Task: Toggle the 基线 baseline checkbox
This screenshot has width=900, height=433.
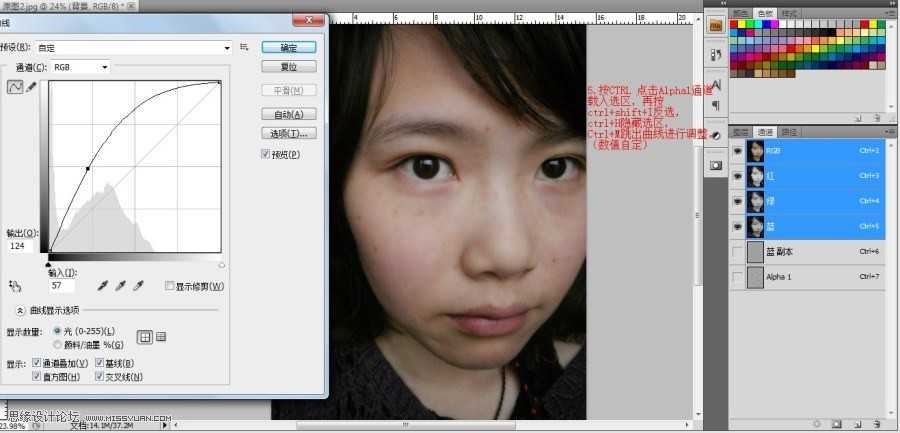Action: tap(99, 363)
